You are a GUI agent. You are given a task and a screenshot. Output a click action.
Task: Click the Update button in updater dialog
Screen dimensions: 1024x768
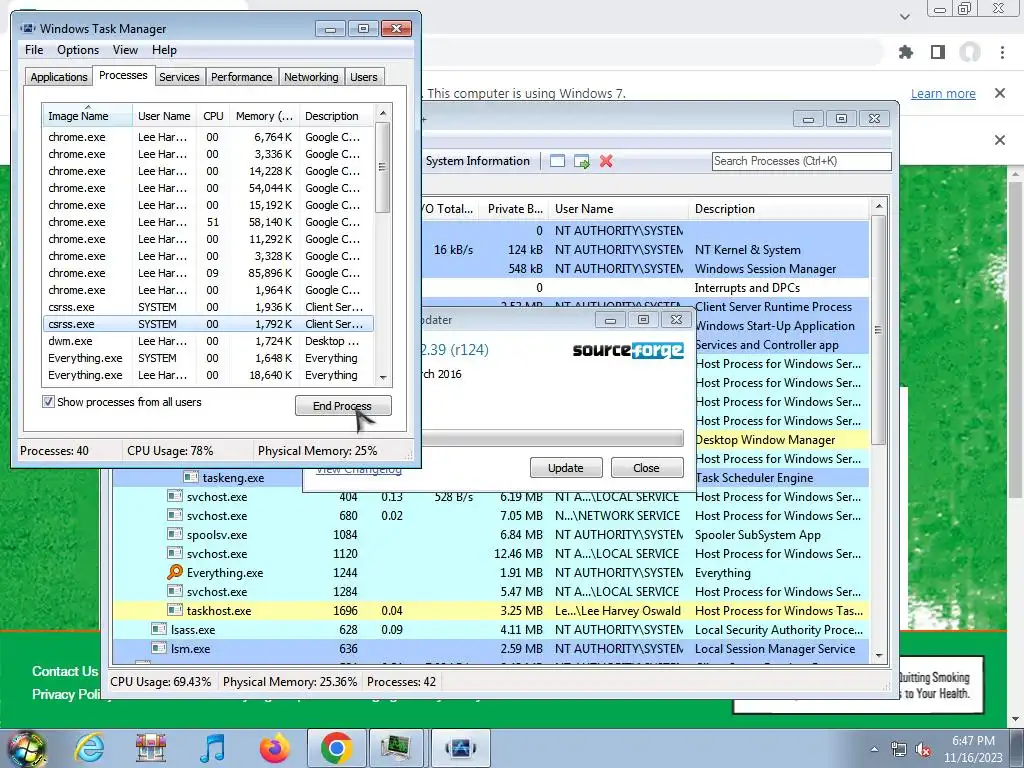click(566, 468)
